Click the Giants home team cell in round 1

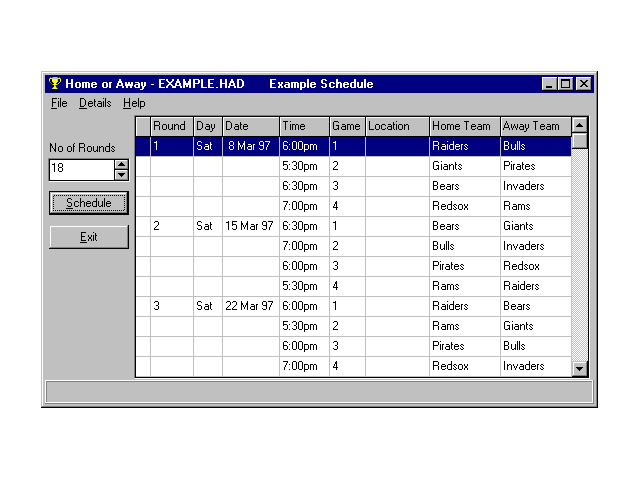pos(464,166)
